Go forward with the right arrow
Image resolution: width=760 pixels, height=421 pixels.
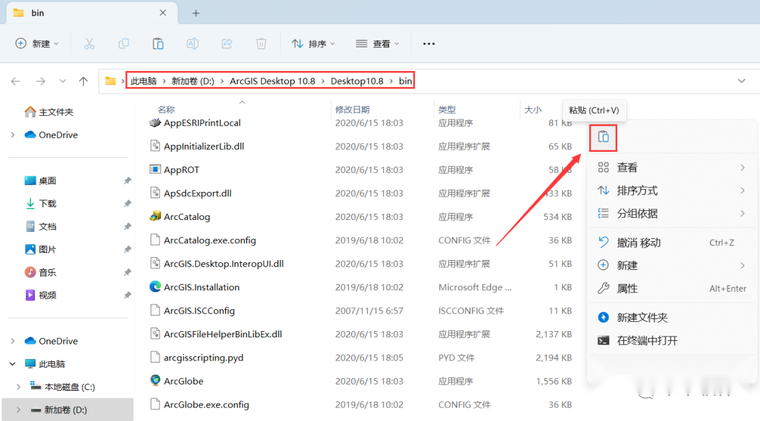tap(41, 81)
